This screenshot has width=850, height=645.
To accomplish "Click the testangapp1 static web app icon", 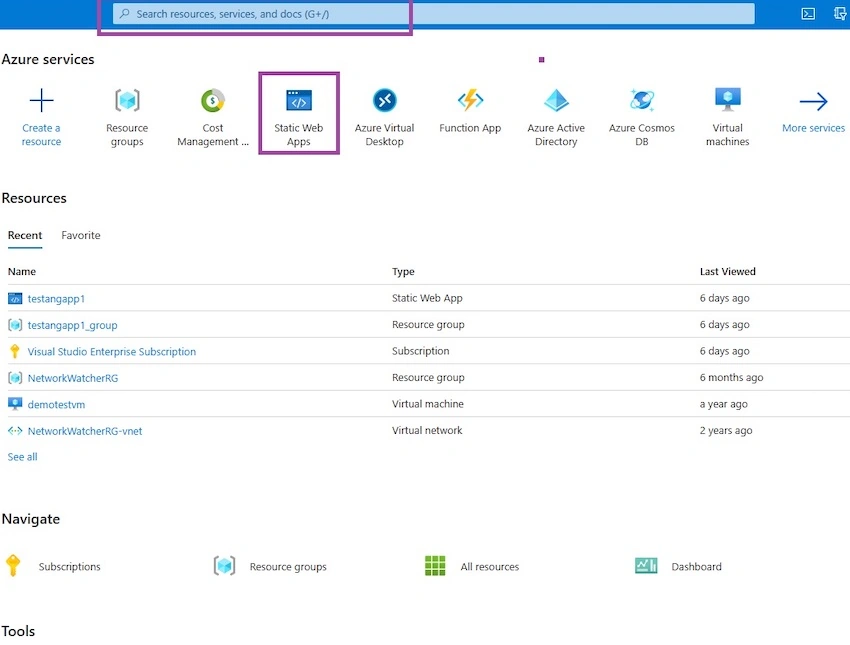I will (15, 299).
